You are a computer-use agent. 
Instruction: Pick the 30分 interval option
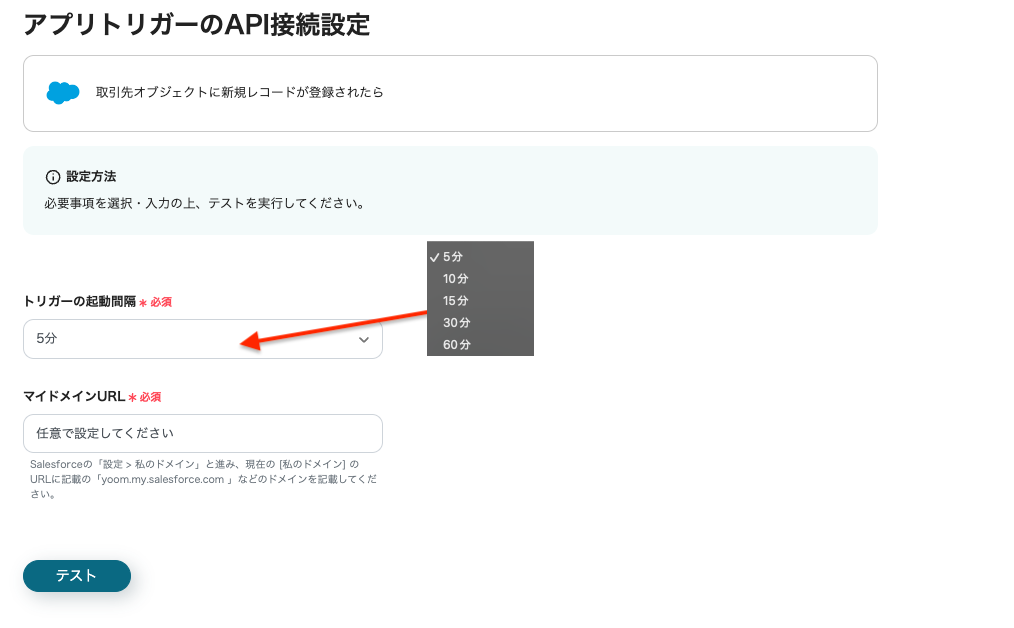pos(456,323)
